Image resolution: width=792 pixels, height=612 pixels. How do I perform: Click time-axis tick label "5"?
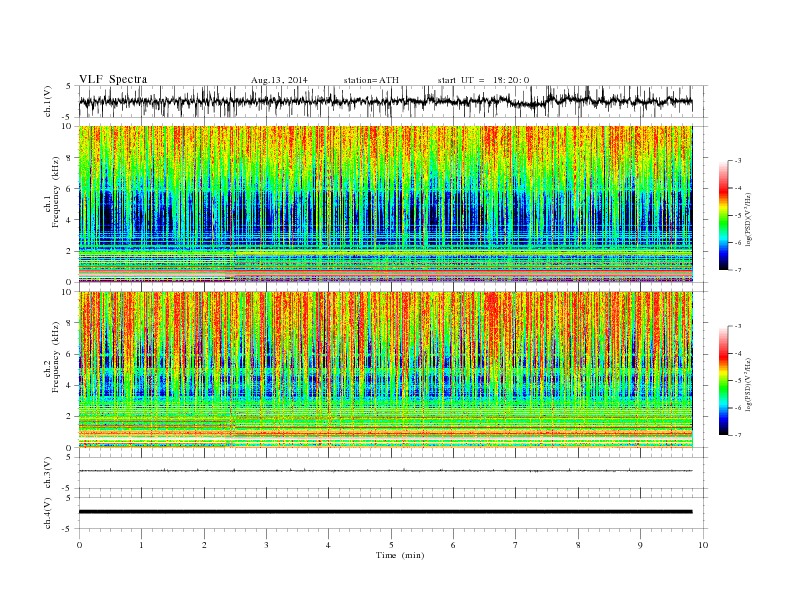click(391, 545)
